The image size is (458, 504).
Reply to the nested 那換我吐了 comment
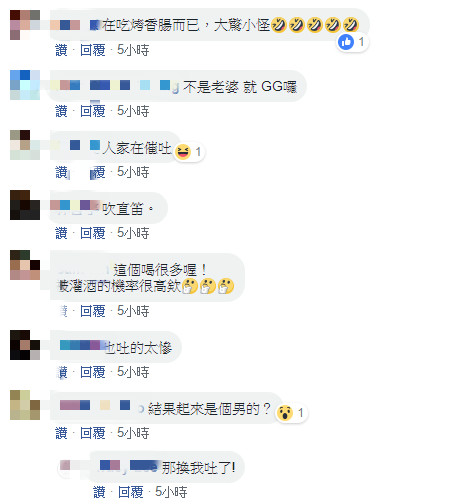131,492
